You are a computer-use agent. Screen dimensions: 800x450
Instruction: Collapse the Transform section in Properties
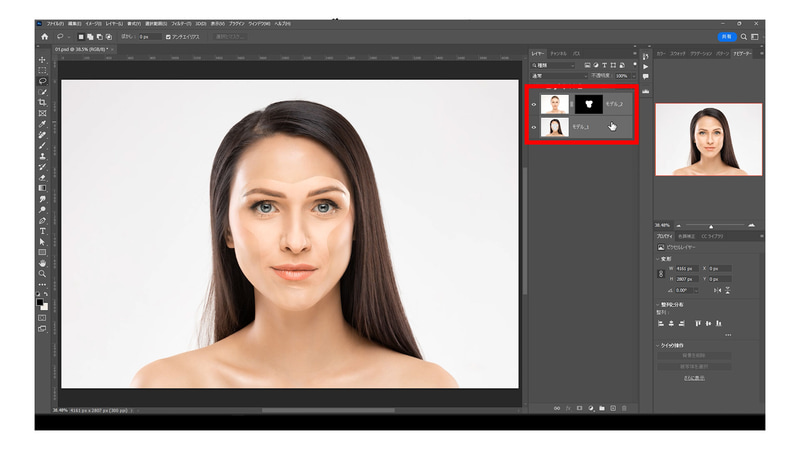658,259
